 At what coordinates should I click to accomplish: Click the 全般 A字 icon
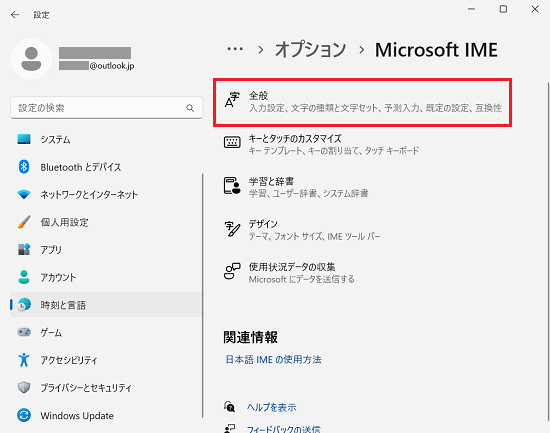232,100
